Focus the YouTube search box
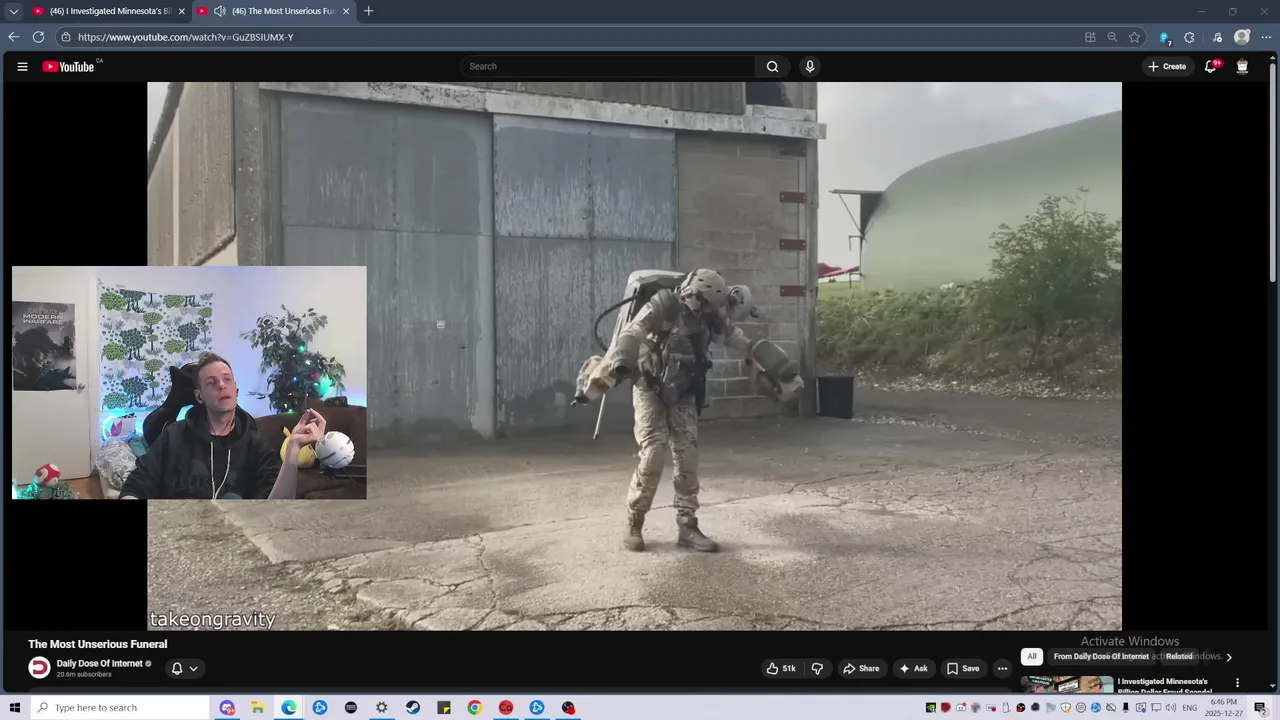The image size is (1280, 720). click(610, 67)
